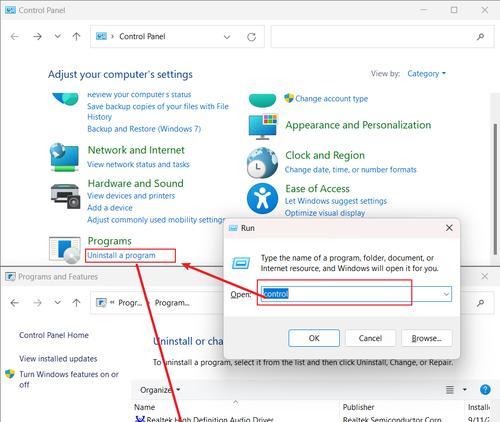Open Ease of Access category
500x422 pixels.
[317, 189]
